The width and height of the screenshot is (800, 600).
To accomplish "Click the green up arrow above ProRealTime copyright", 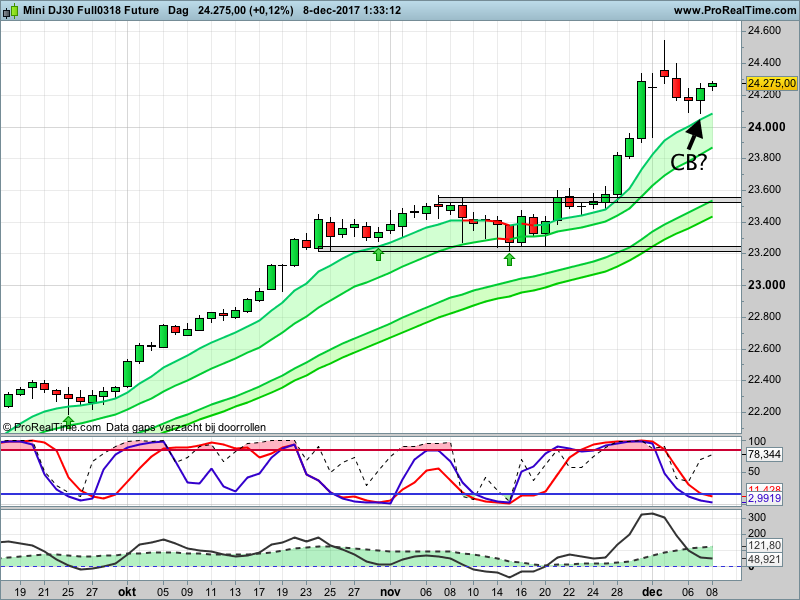I will 68,422.
